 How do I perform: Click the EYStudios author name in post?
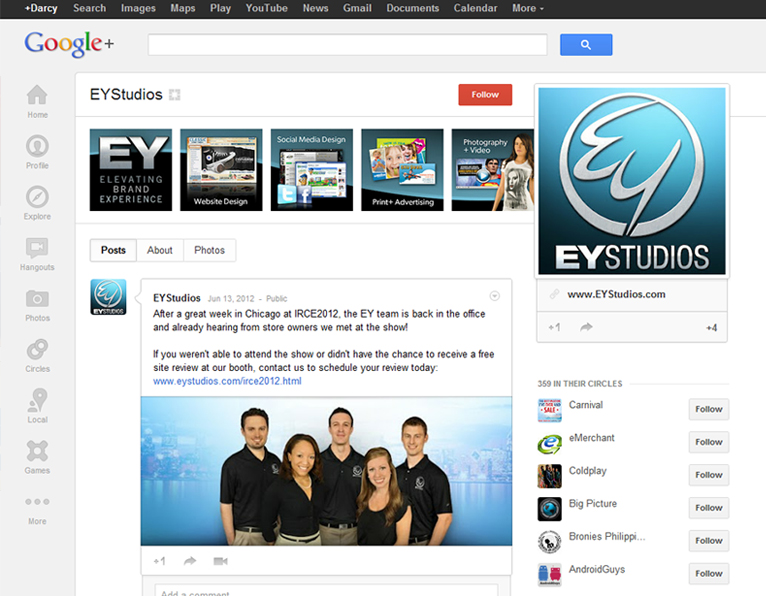point(177,298)
